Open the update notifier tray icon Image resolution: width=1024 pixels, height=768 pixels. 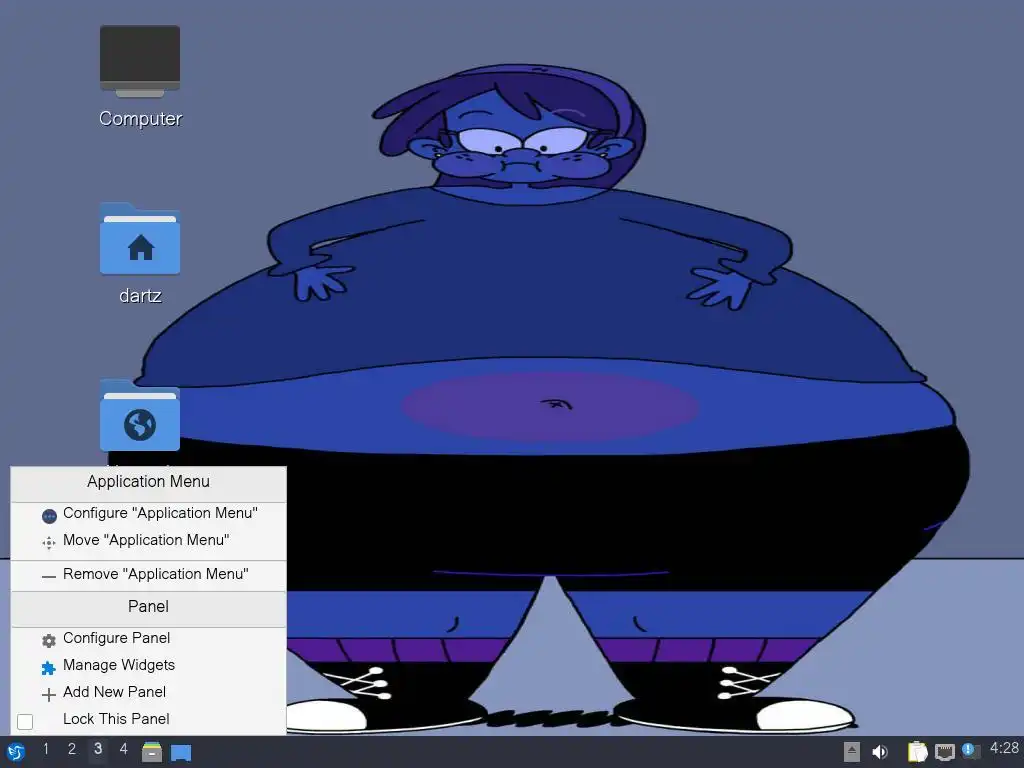pos(970,751)
